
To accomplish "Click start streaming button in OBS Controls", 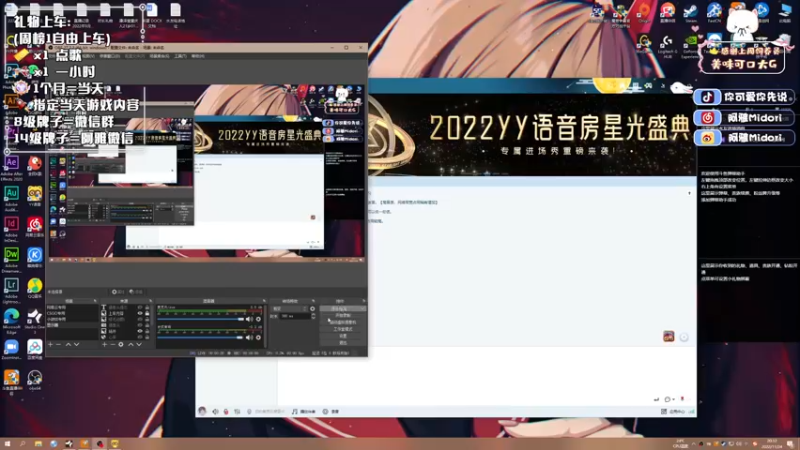I will [x=343, y=309].
